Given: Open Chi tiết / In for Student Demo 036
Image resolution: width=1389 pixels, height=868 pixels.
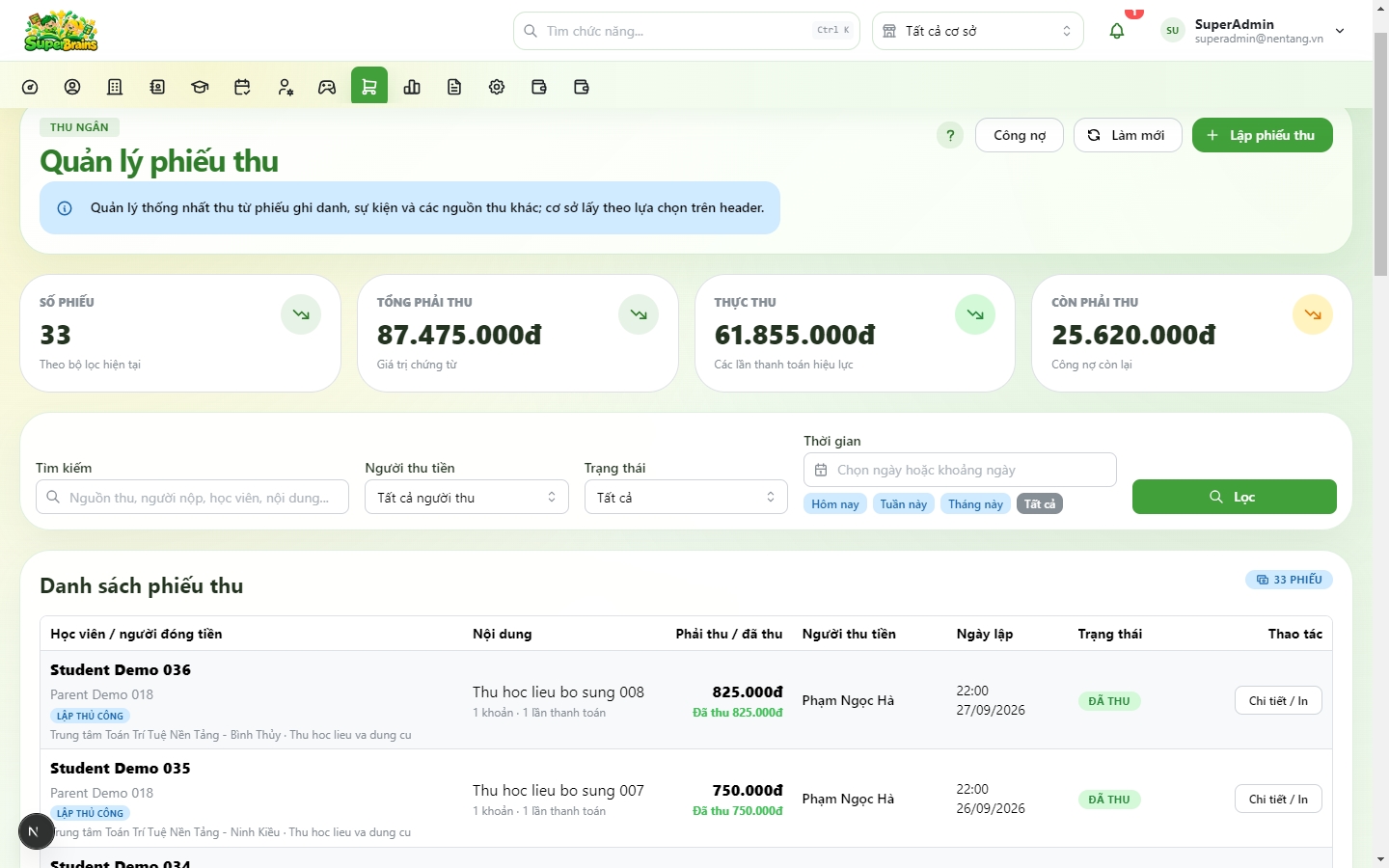Looking at the screenshot, I should coord(1278,700).
